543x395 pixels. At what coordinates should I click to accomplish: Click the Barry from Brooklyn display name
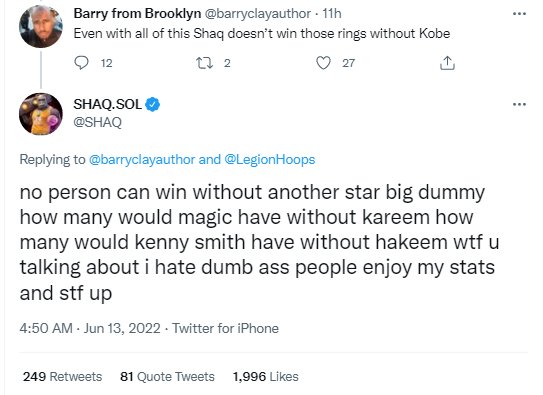(137, 14)
